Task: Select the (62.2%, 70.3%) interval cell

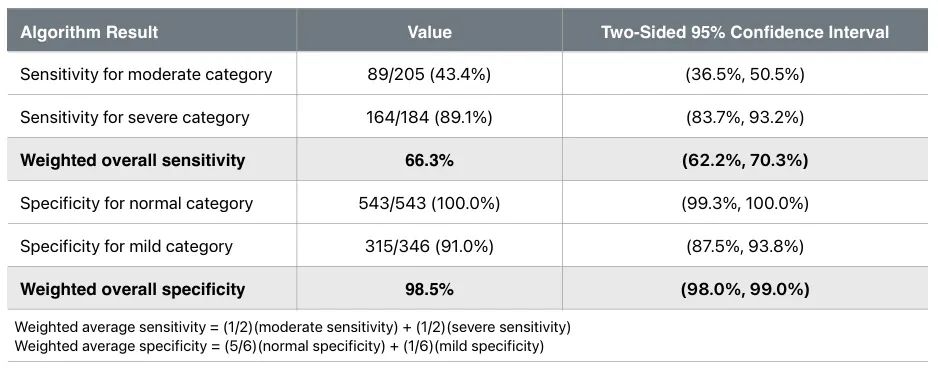Action: coord(745,160)
